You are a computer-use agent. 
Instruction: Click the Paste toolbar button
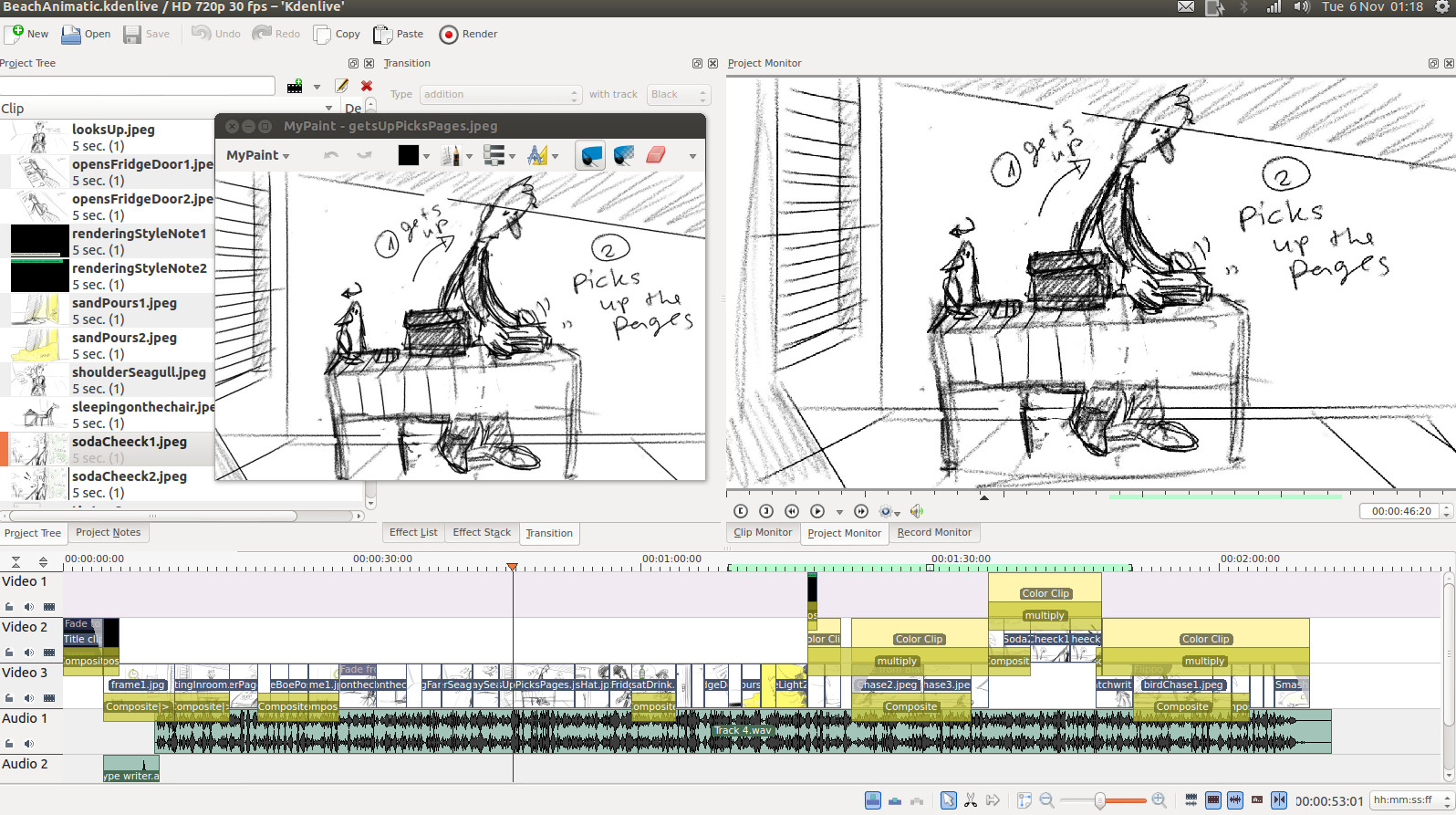pos(399,34)
